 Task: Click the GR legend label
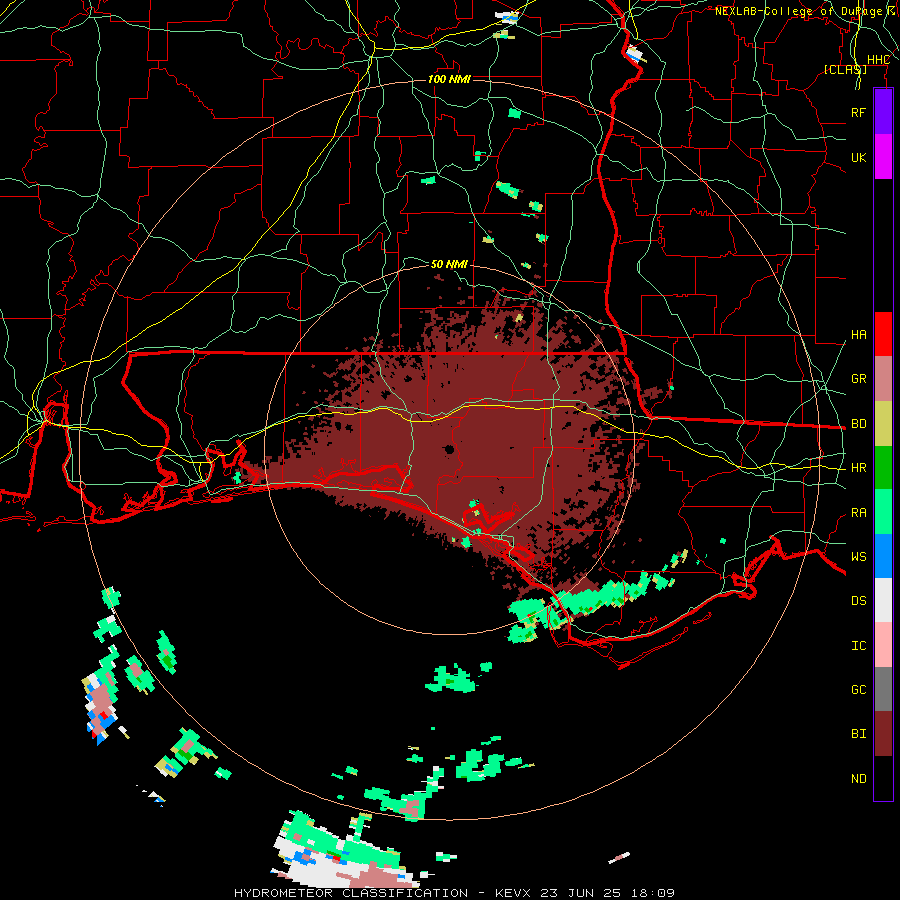coord(859,379)
